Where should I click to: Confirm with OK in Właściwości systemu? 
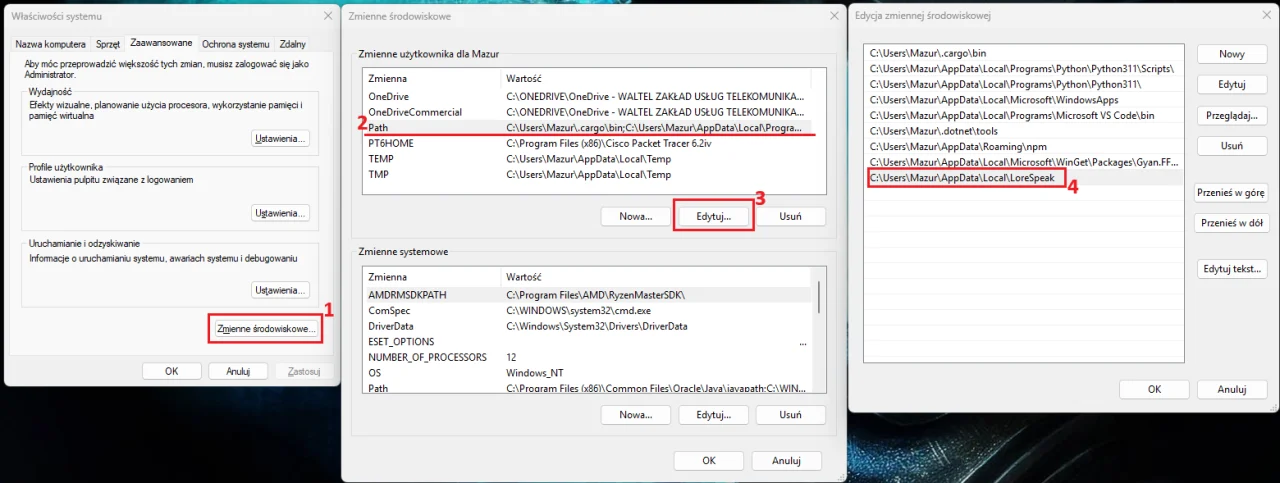click(172, 371)
